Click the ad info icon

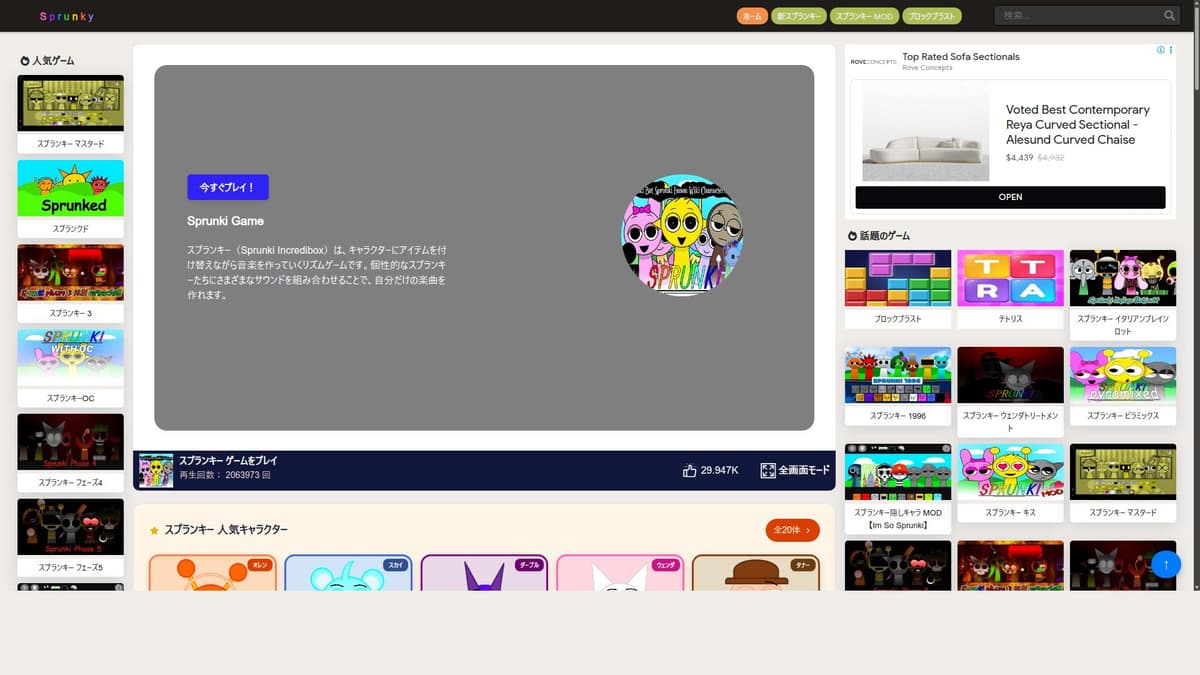1160,49
